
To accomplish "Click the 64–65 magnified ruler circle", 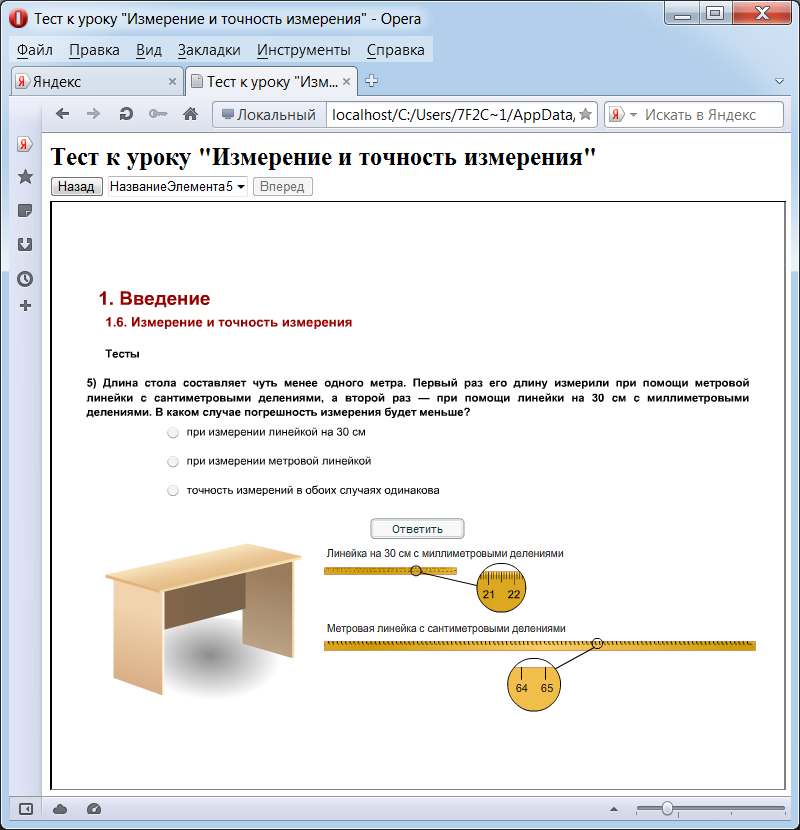I will coord(534,685).
